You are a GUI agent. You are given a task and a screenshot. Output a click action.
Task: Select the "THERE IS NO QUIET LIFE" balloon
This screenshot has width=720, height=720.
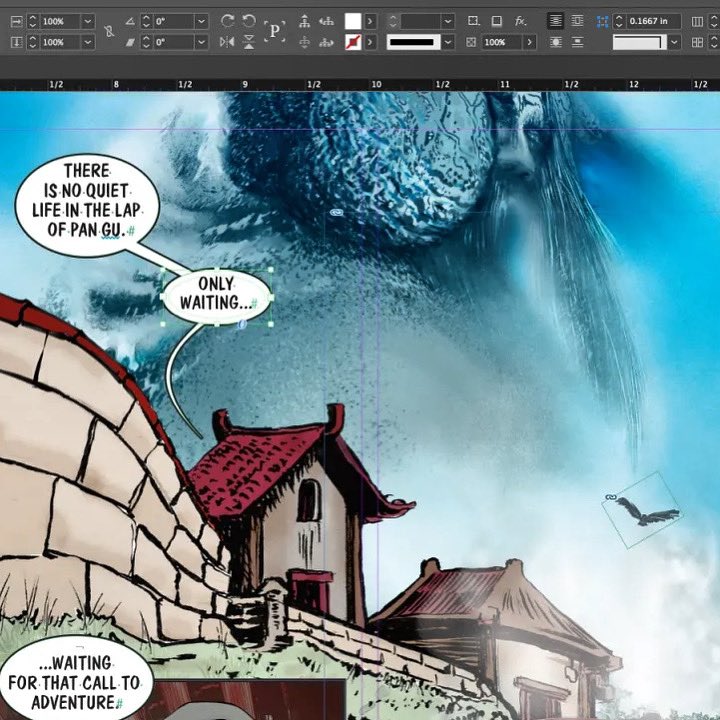[x=87, y=205]
